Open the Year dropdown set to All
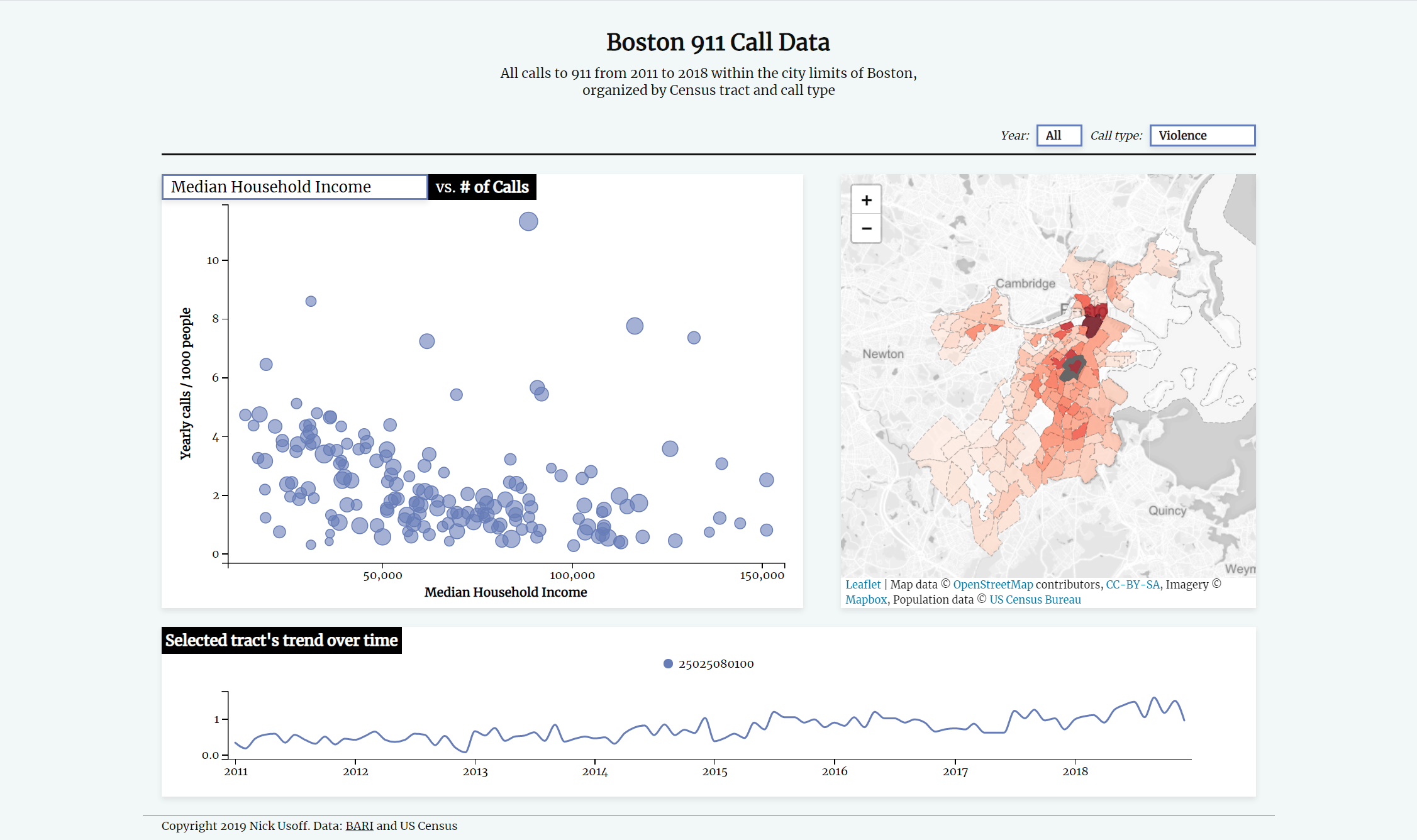Screen dimensions: 1417x840 pyautogui.click(x=1059, y=135)
